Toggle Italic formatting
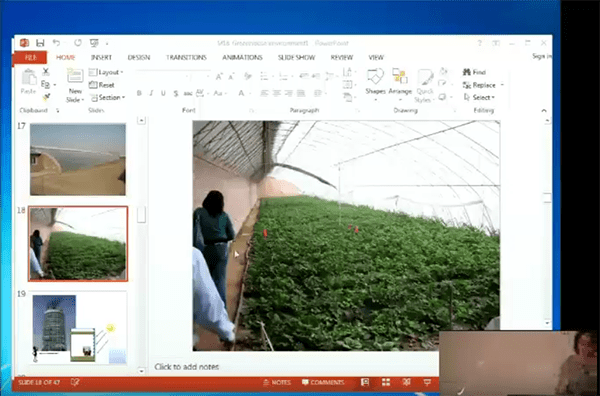The image size is (600, 396). click(151, 93)
